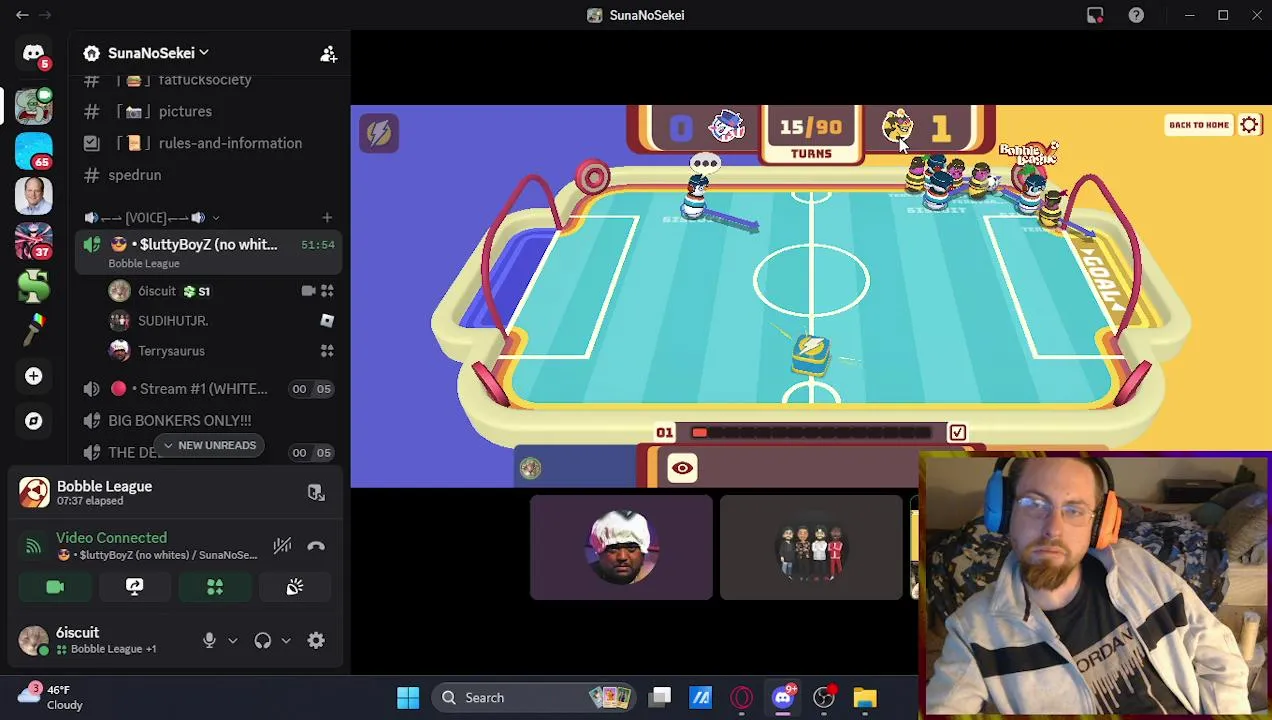
Task: Toggle the camera video button
Action: click(55, 587)
